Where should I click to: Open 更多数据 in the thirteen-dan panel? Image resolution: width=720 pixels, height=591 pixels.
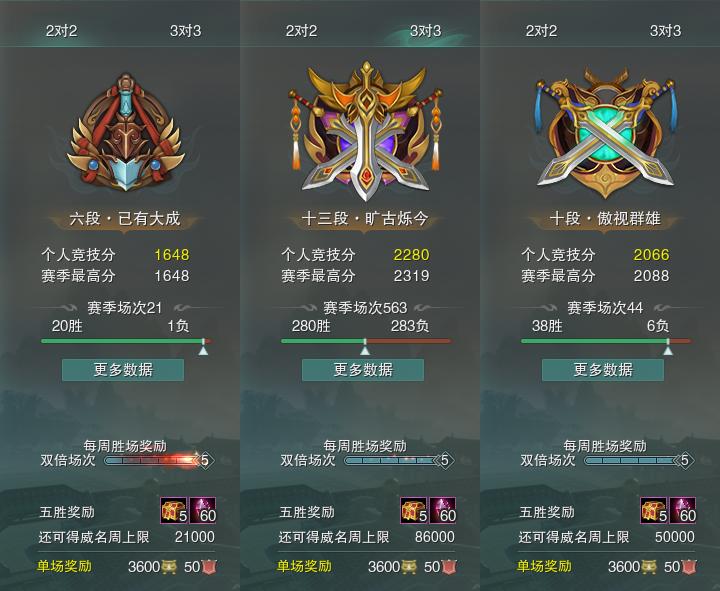pyautogui.click(x=363, y=370)
